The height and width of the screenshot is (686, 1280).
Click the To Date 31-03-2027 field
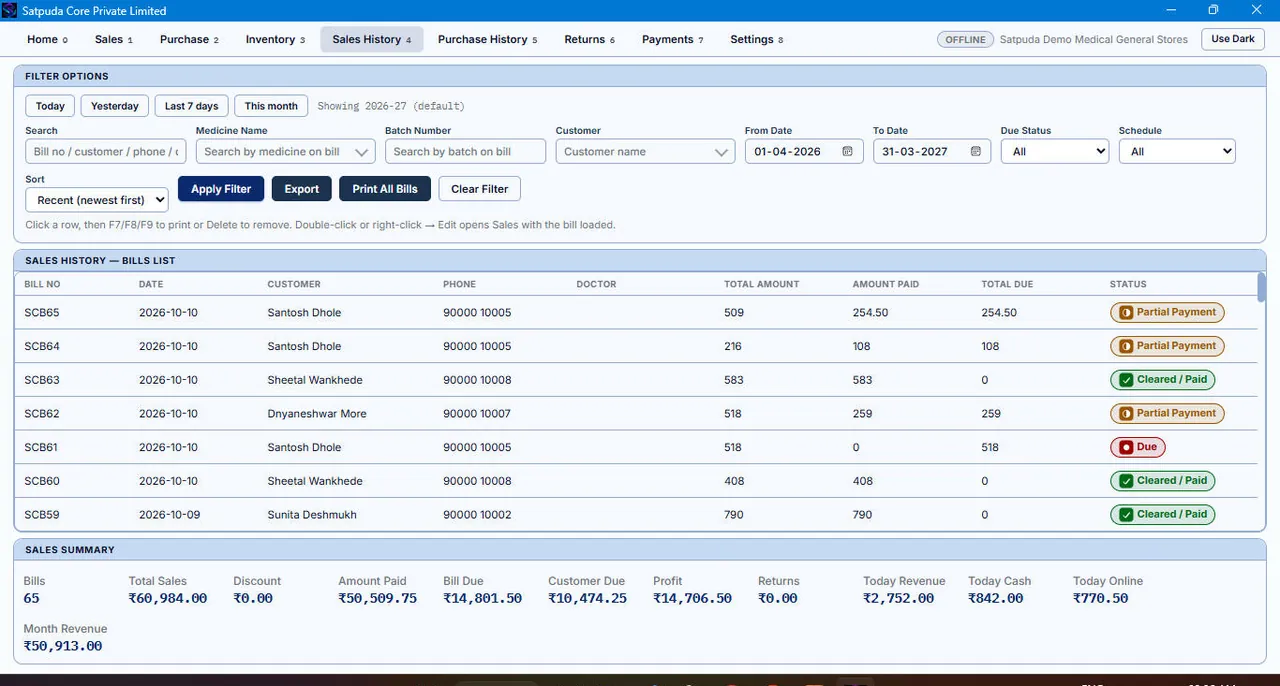[x=932, y=152]
